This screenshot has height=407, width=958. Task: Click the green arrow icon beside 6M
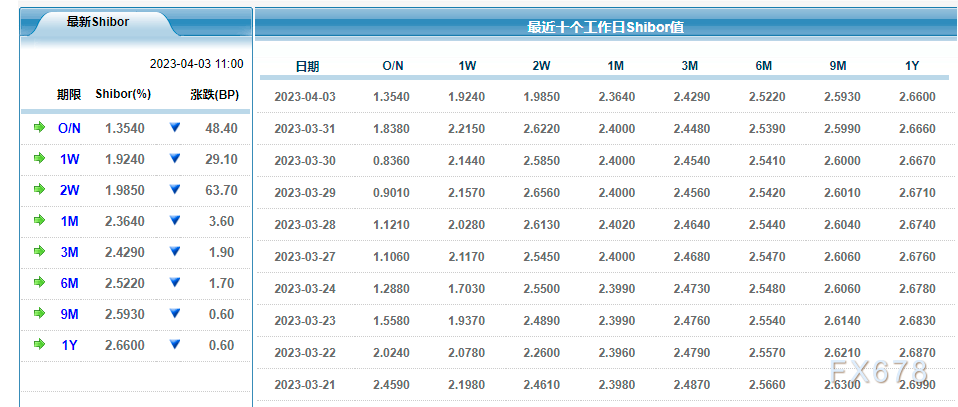click(40, 282)
